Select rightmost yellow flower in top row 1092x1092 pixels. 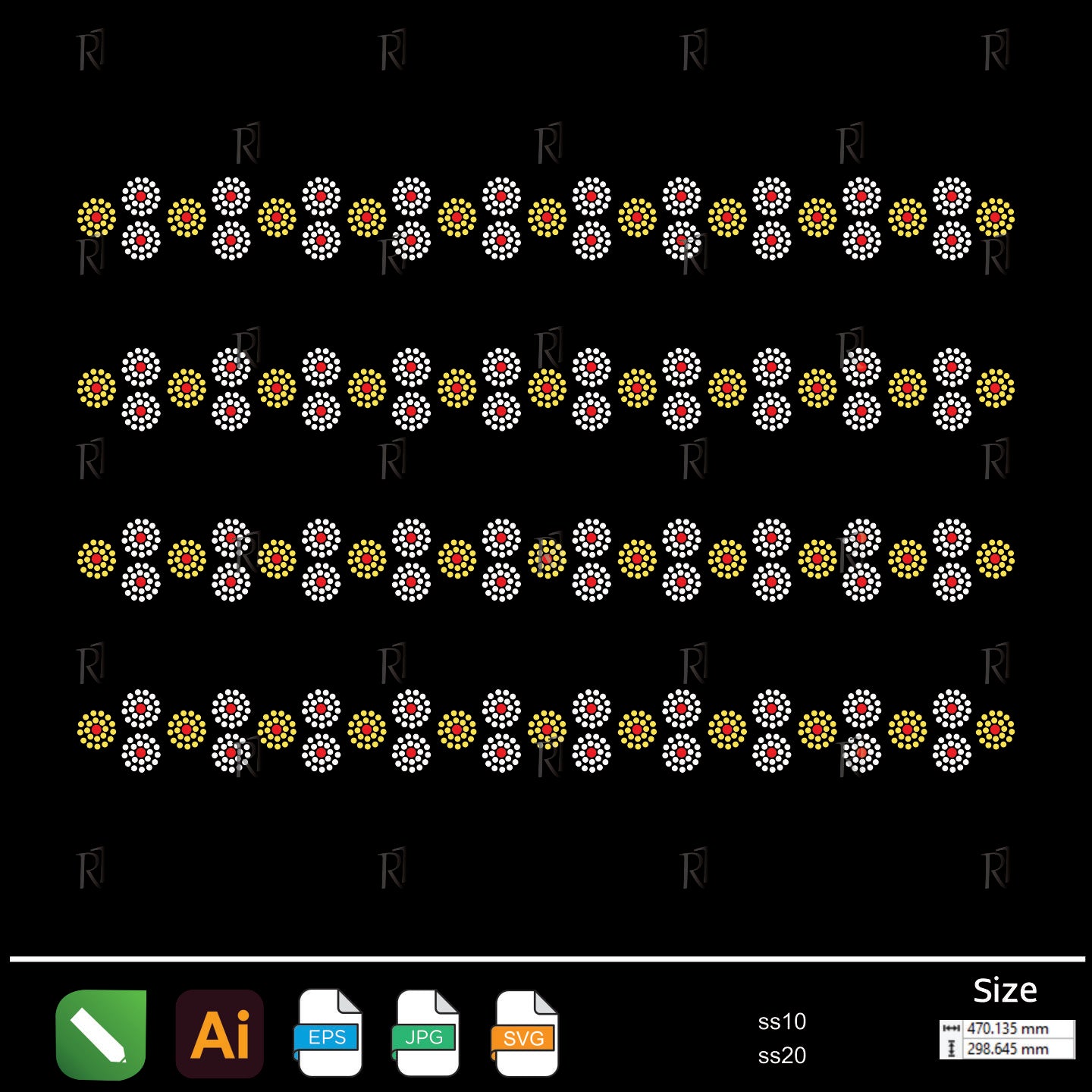tap(995, 218)
